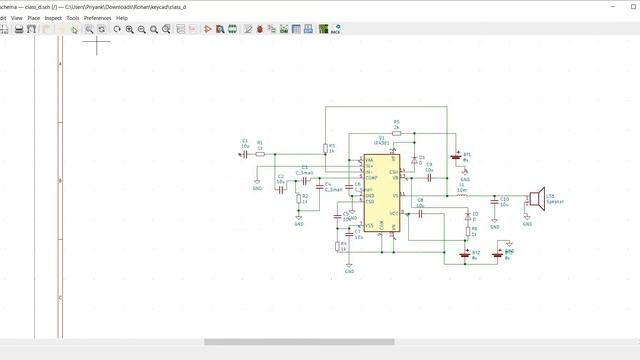Viewport: 640px width, 360px height.
Task: Open Pcbnew board editor icon
Action: (324, 29)
